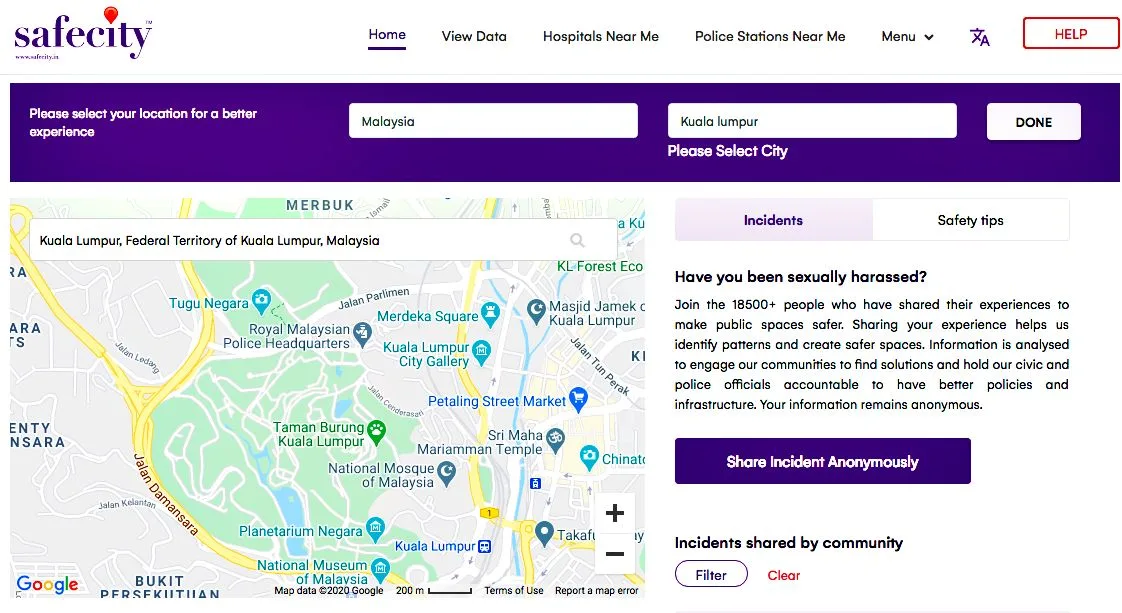Zoom in on the map
The image size is (1122, 613).
614,514
